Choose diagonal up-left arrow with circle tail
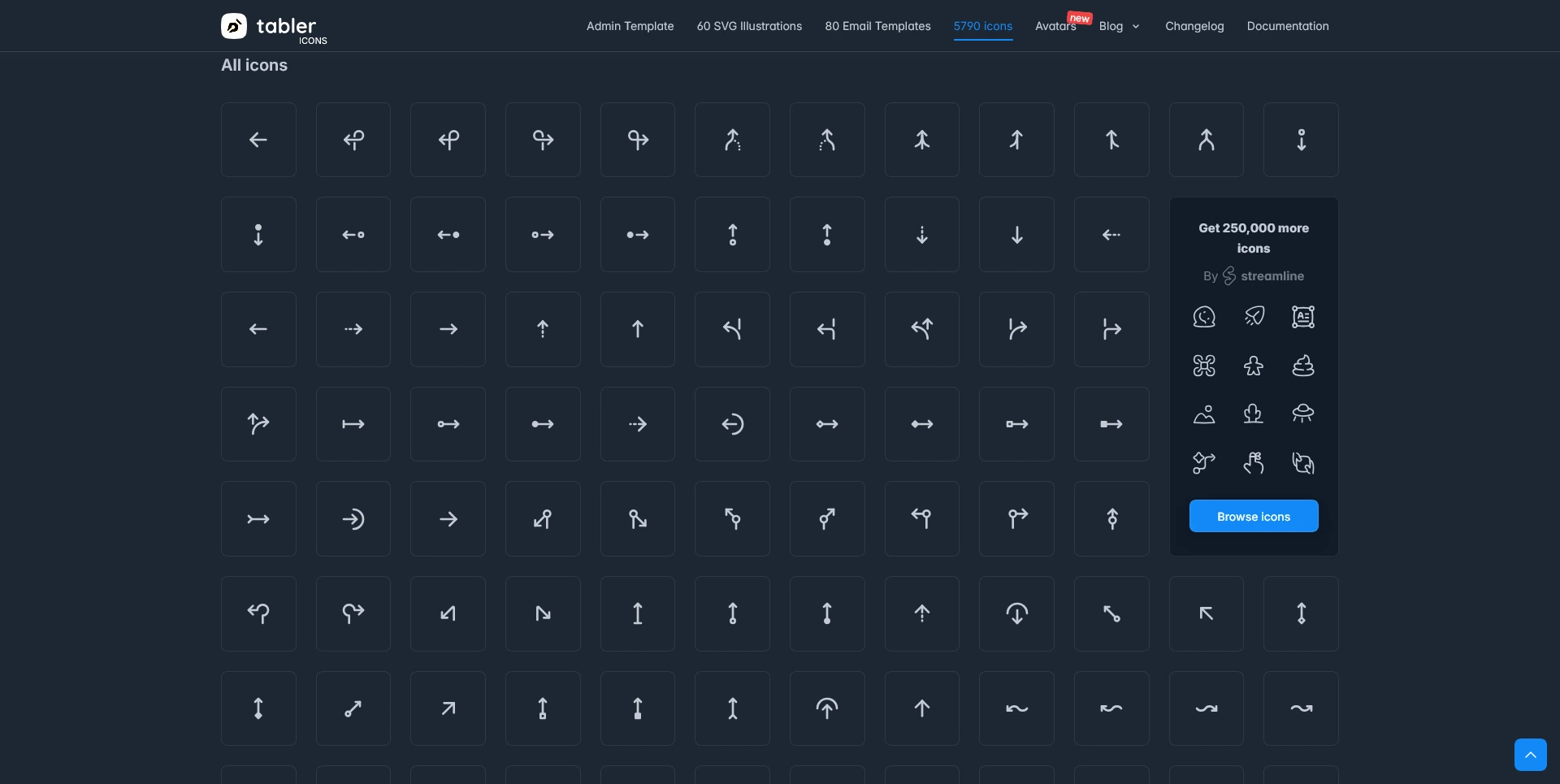1560x784 pixels. [1111, 613]
